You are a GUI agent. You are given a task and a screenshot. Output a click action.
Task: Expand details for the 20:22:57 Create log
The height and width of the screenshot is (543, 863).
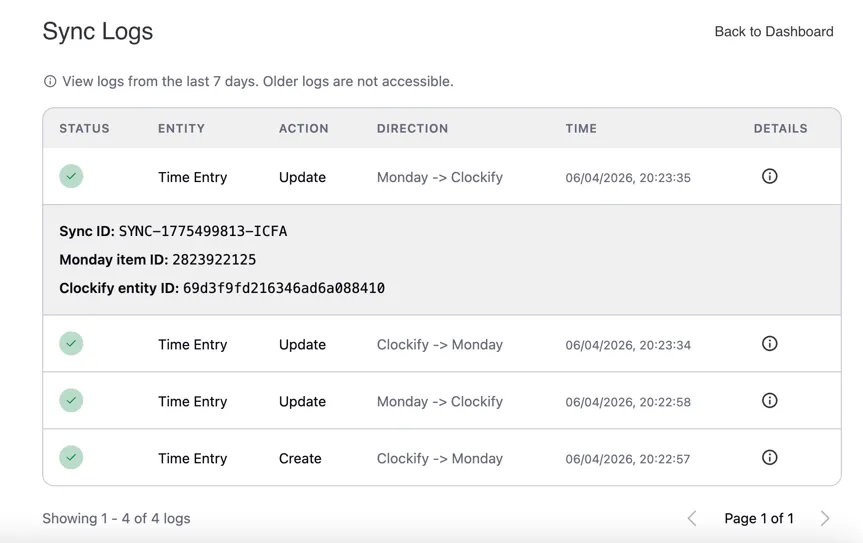(x=769, y=457)
